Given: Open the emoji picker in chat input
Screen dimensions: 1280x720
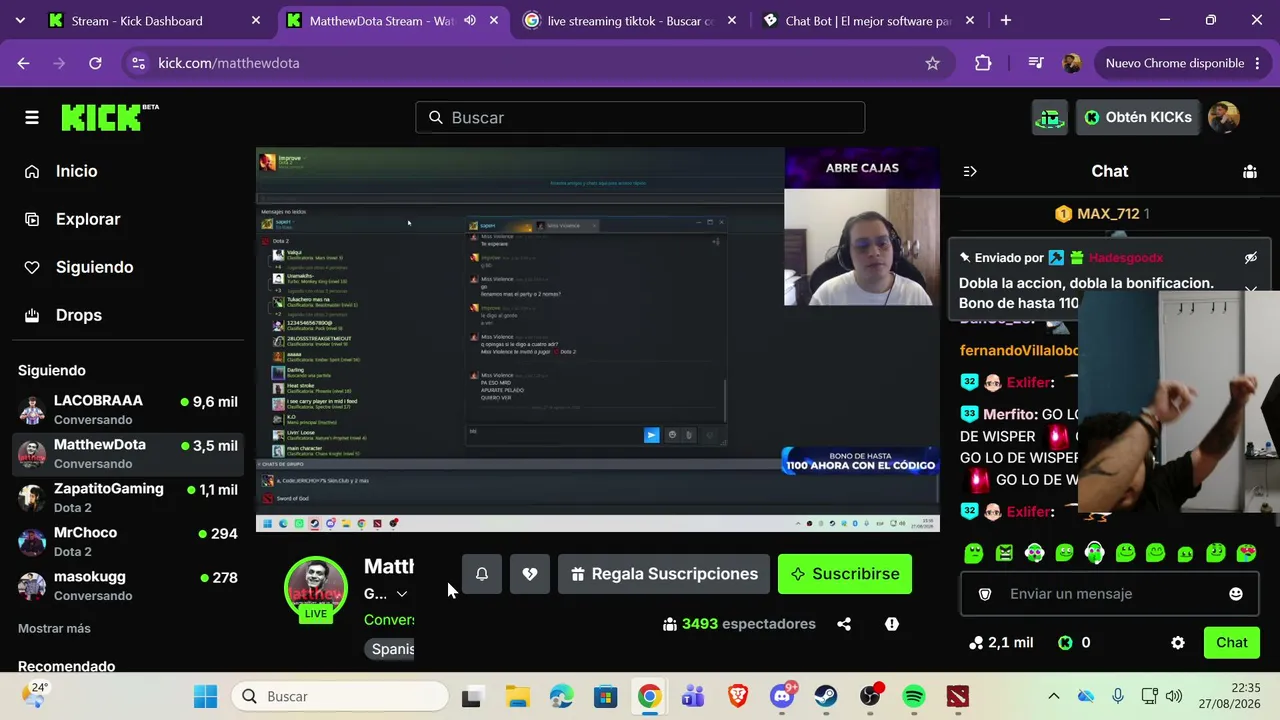Looking at the screenshot, I should point(1236,594).
